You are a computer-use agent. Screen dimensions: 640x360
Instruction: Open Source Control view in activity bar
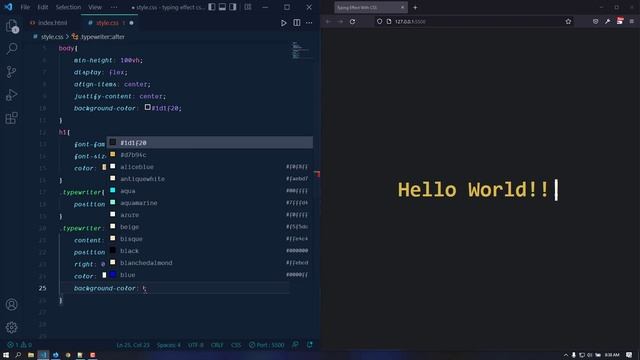(x=12, y=72)
